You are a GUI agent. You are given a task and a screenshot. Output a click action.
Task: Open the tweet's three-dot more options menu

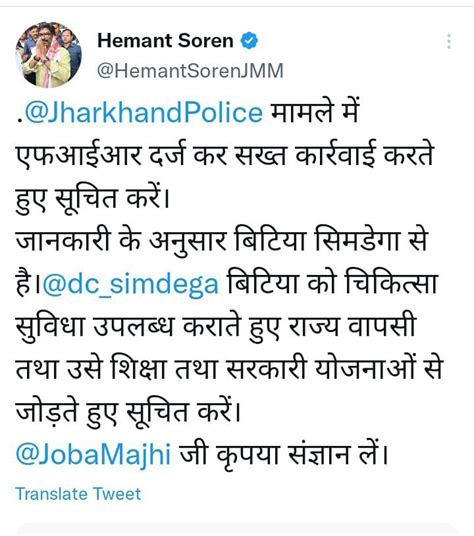click(449, 41)
